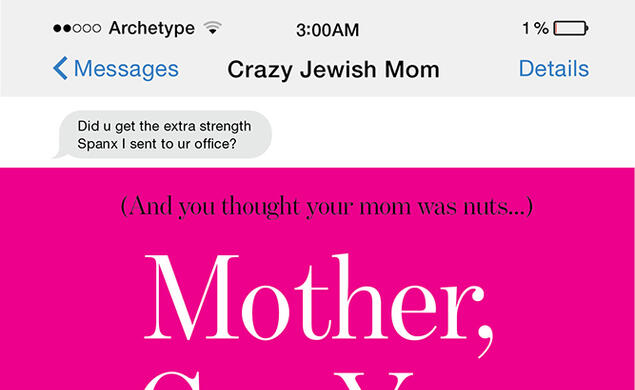Click the Archetype carrier name

(152, 28)
